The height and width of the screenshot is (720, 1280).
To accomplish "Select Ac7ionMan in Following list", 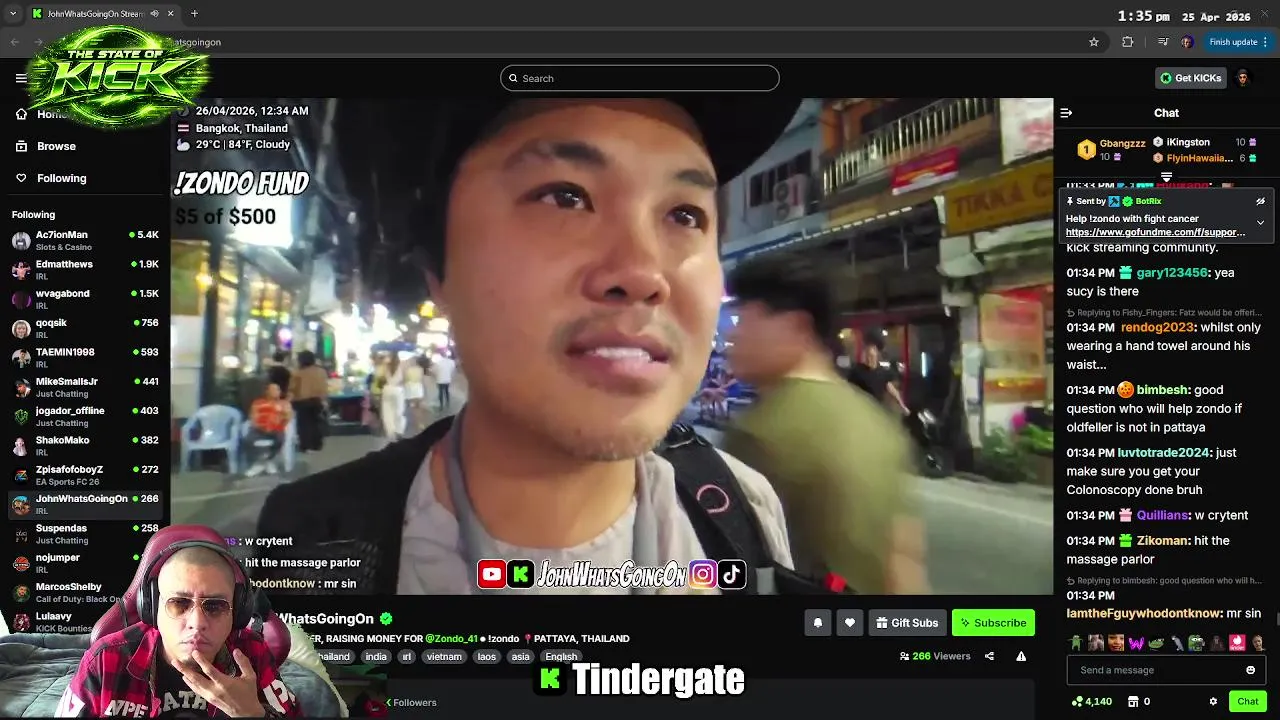I will pyautogui.click(x=85, y=240).
